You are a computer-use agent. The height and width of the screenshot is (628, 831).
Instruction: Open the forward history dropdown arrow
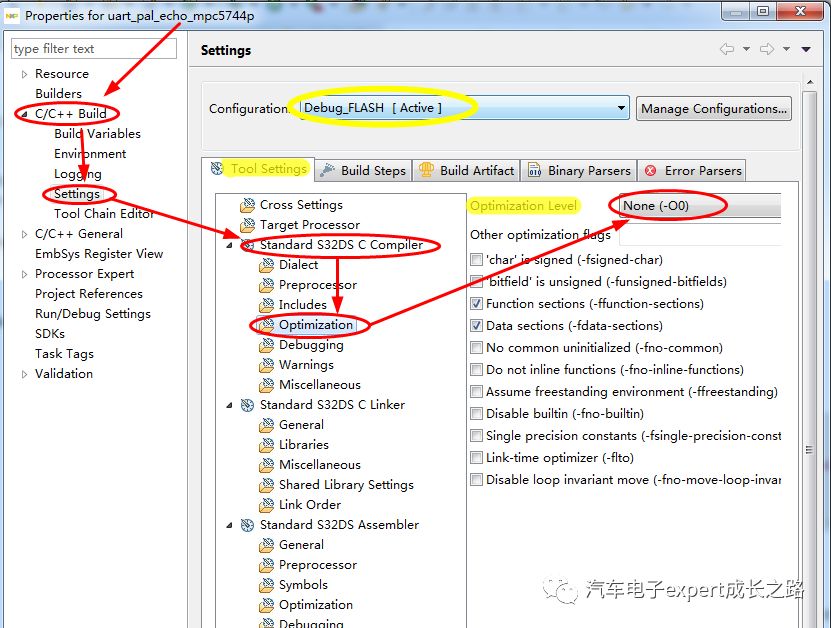pyautogui.click(x=786, y=49)
